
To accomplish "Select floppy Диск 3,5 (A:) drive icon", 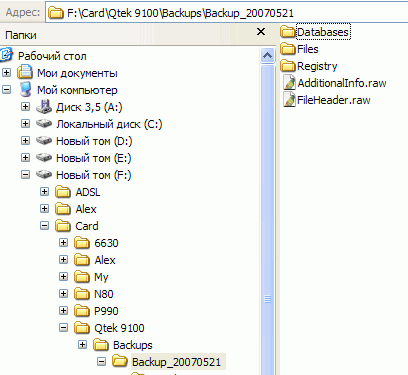I will (44, 107).
